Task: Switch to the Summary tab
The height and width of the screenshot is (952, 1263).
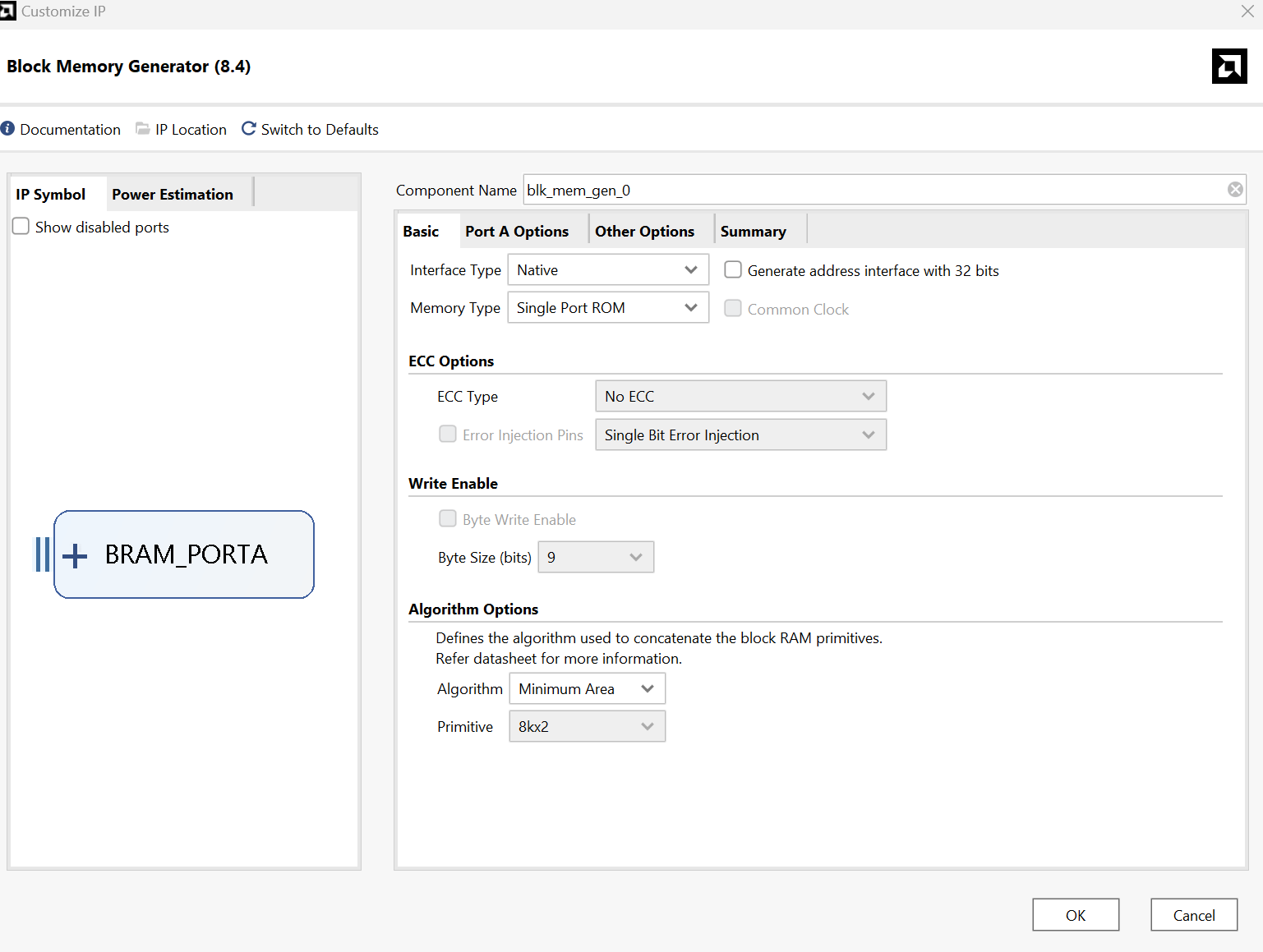Action: pos(754,232)
